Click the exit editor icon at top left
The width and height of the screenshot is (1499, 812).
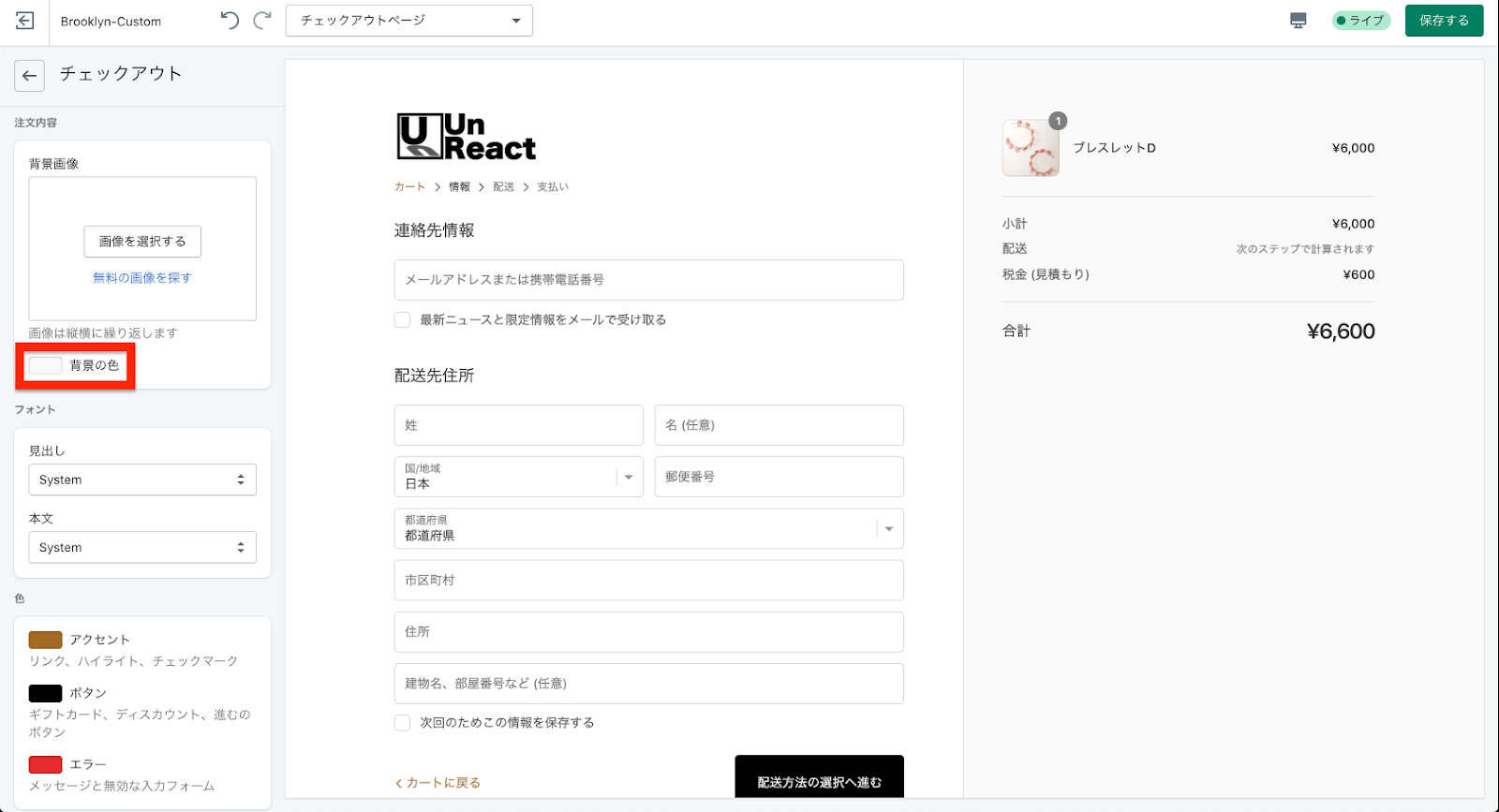point(25,21)
